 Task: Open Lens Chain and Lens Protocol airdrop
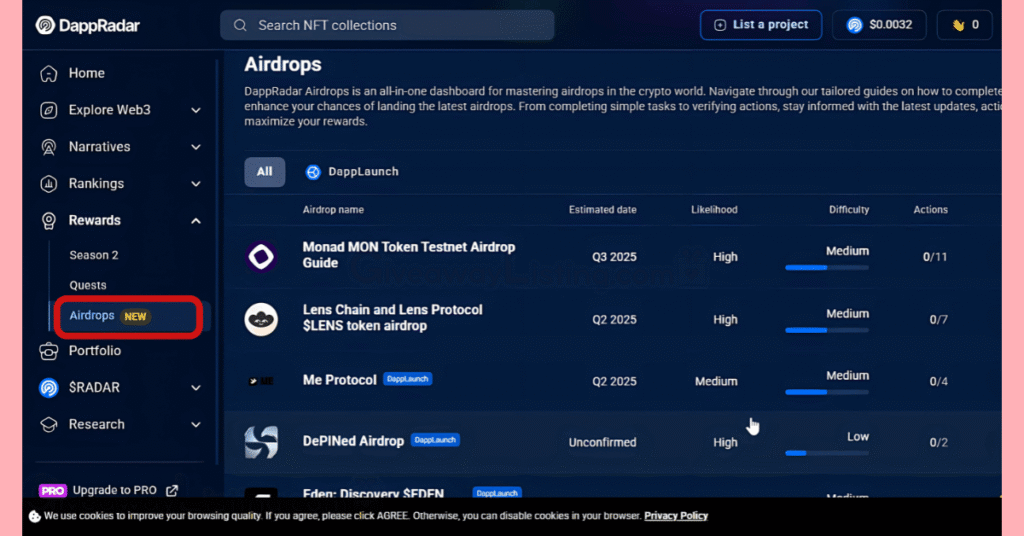click(392, 318)
